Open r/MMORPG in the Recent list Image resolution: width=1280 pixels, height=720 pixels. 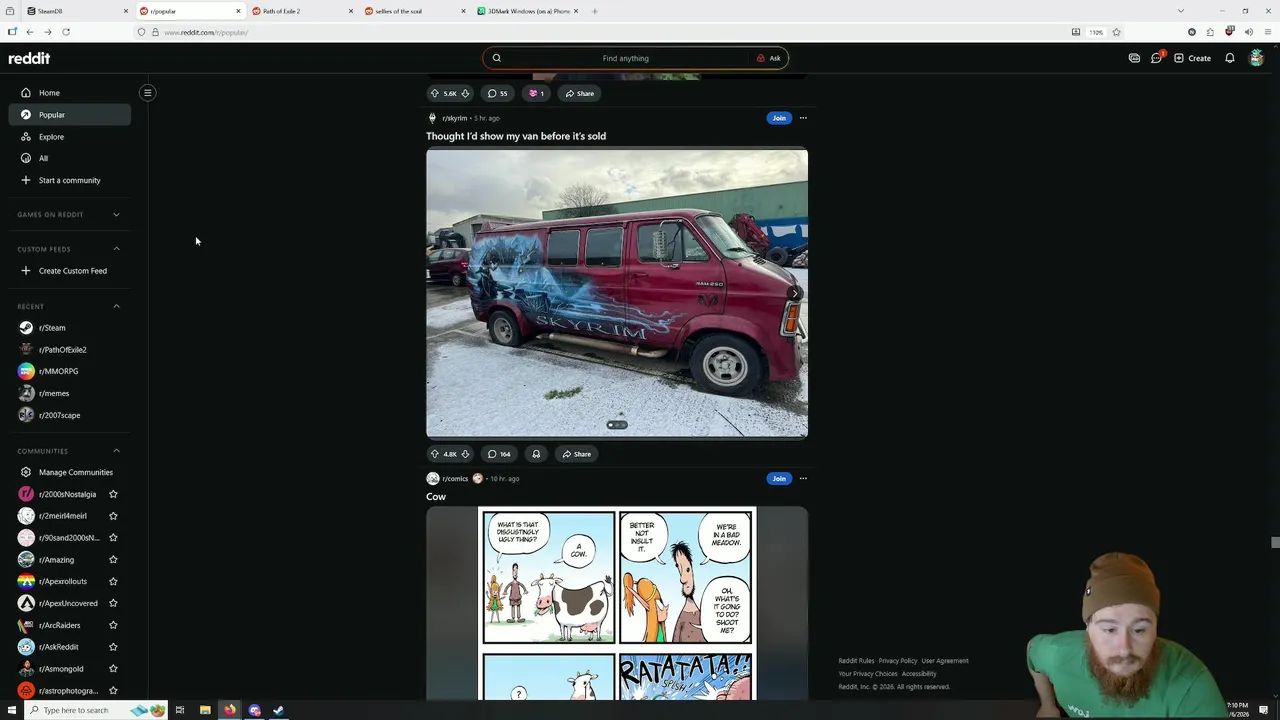pos(70,371)
